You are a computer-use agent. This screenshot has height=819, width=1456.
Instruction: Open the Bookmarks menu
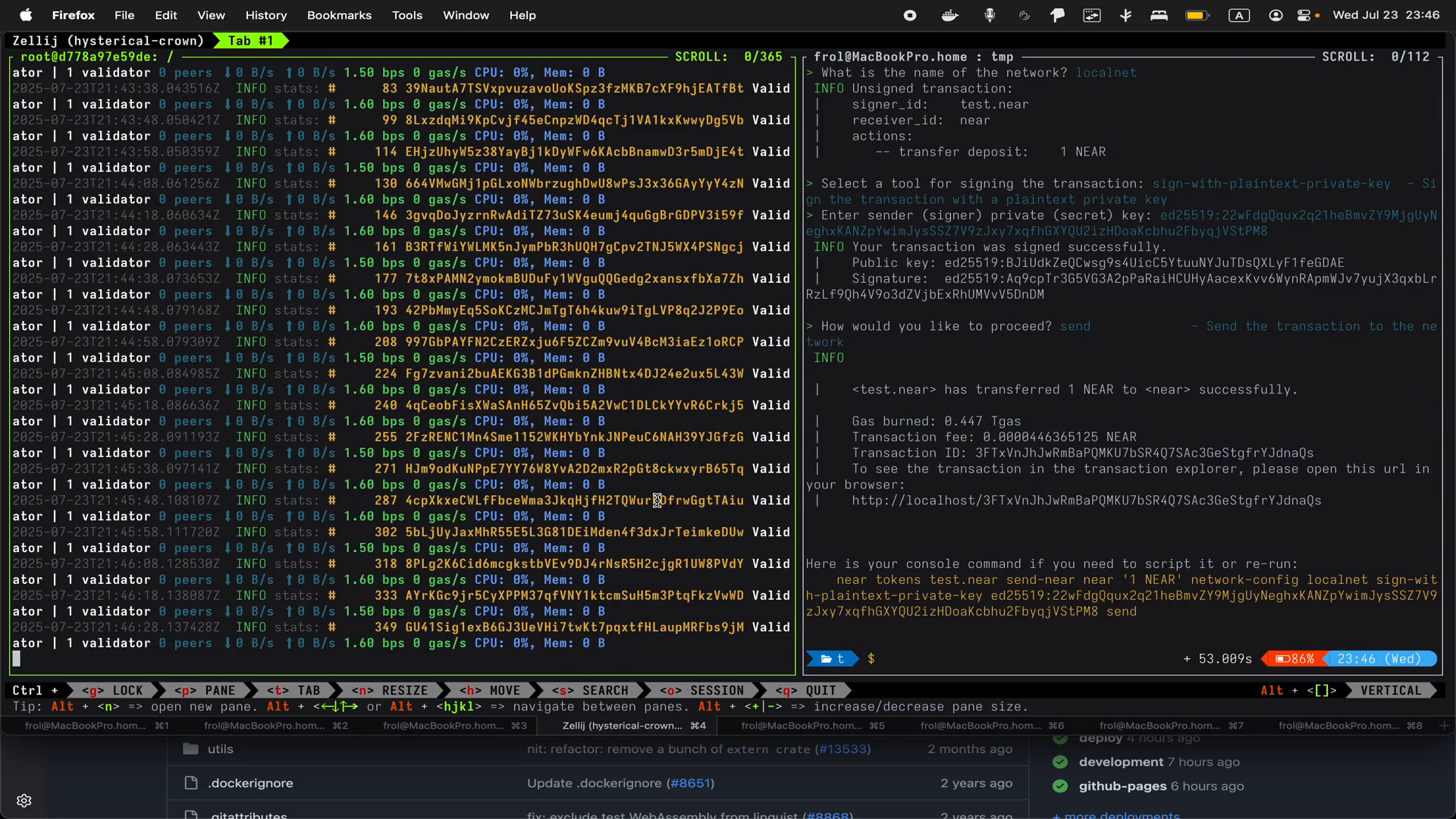(338, 15)
